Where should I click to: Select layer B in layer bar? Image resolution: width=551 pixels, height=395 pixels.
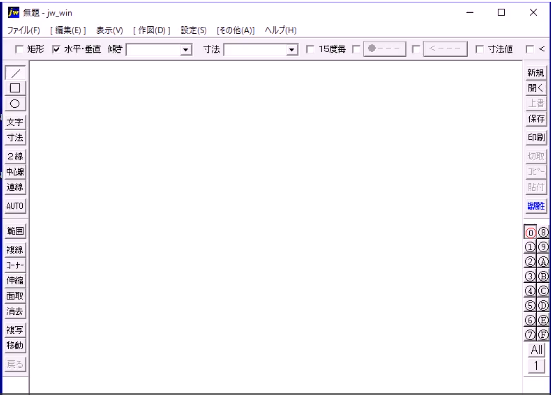[x=543, y=276]
